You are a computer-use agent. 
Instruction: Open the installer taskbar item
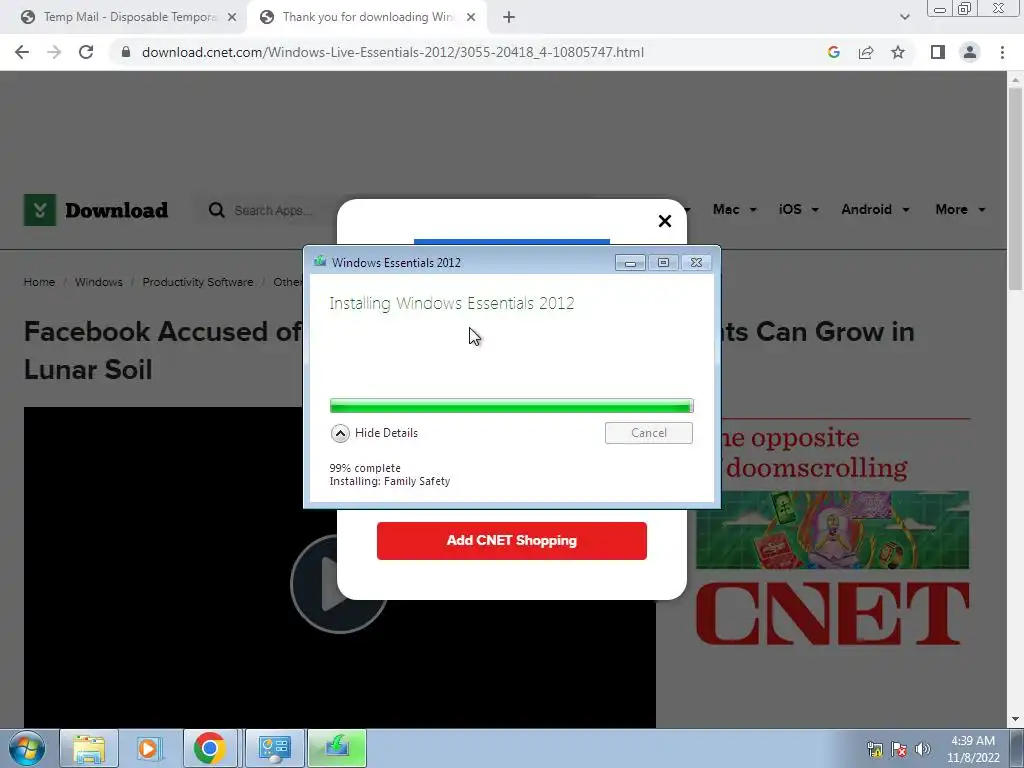coord(337,748)
